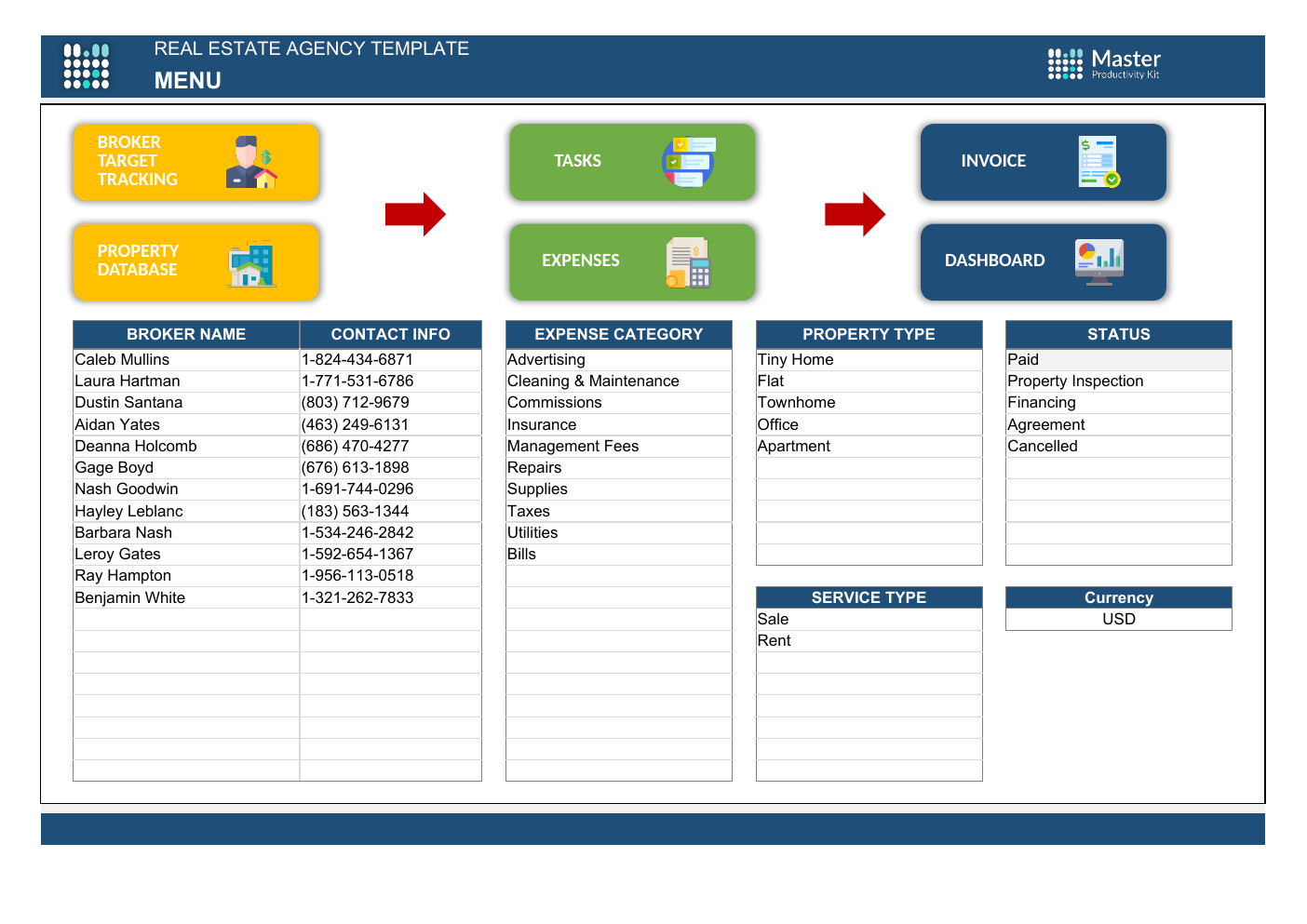Open the Expenses sheet
Image resolution: width=1307 pixels, height=924 pixels.
tap(632, 261)
